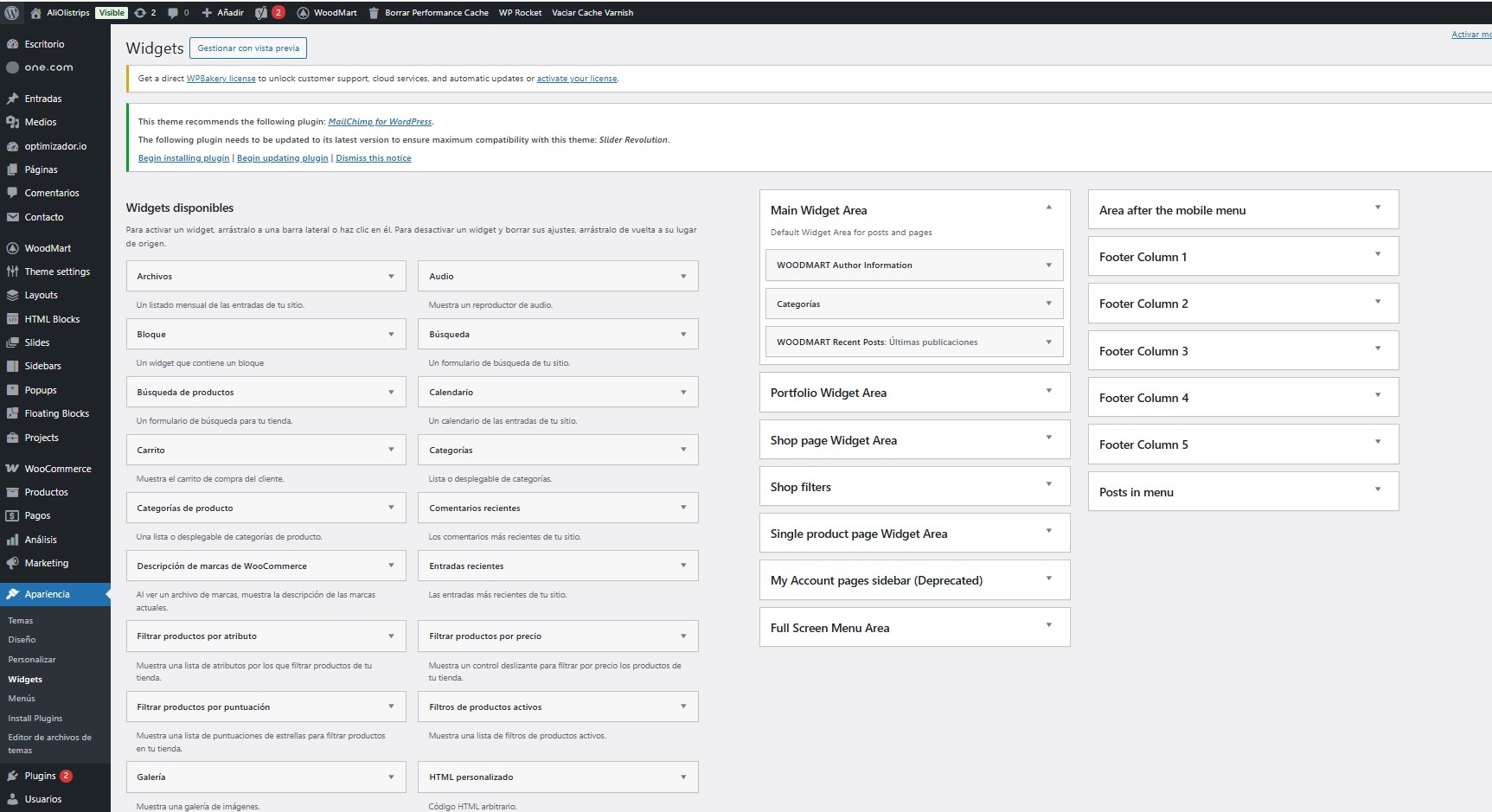Open the Archivos widget dropdown arrow

click(391, 277)
